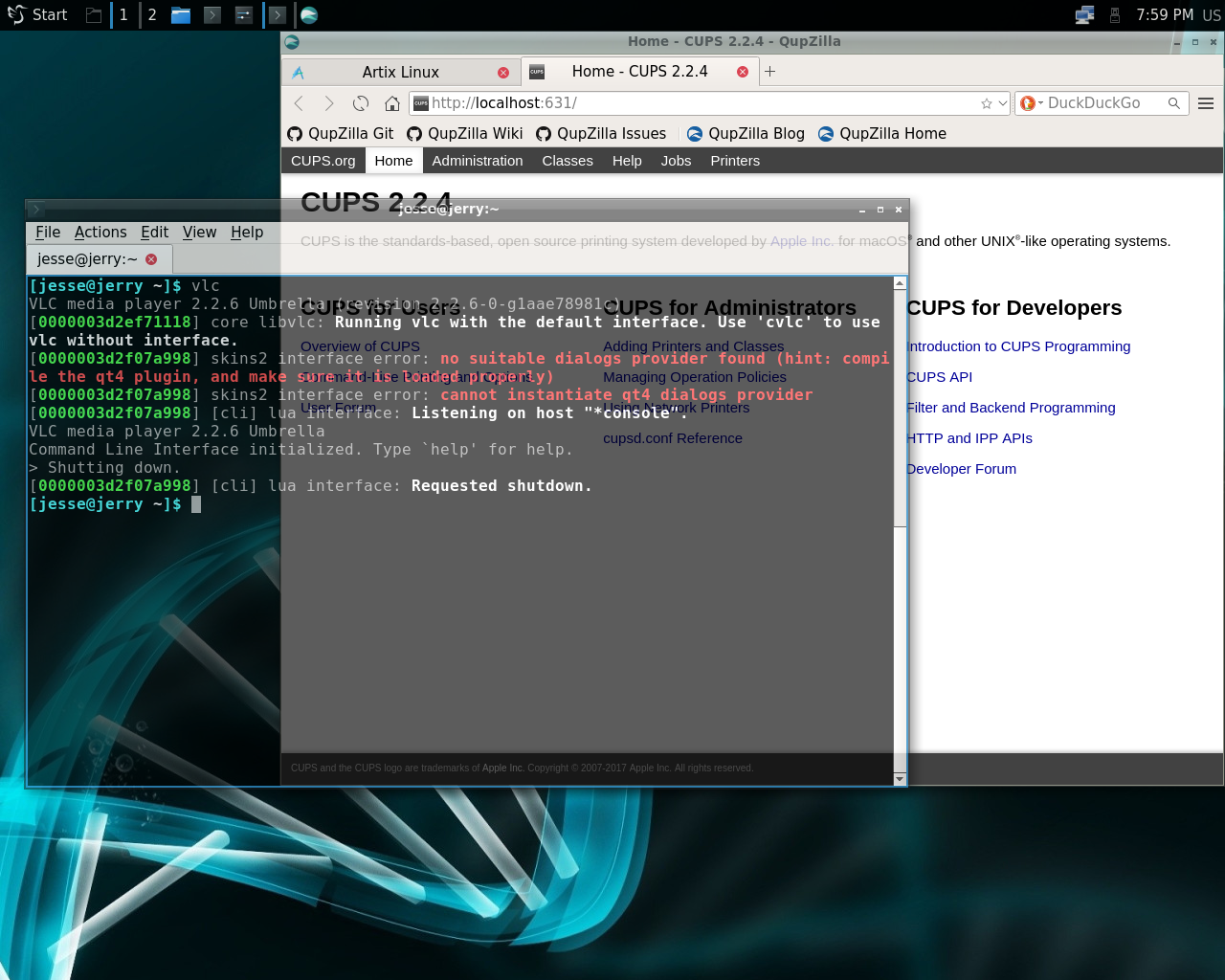This screenshot has height=980, width=1225.
Task: Switch to virtual desktop 2
Action: point(151,15)
